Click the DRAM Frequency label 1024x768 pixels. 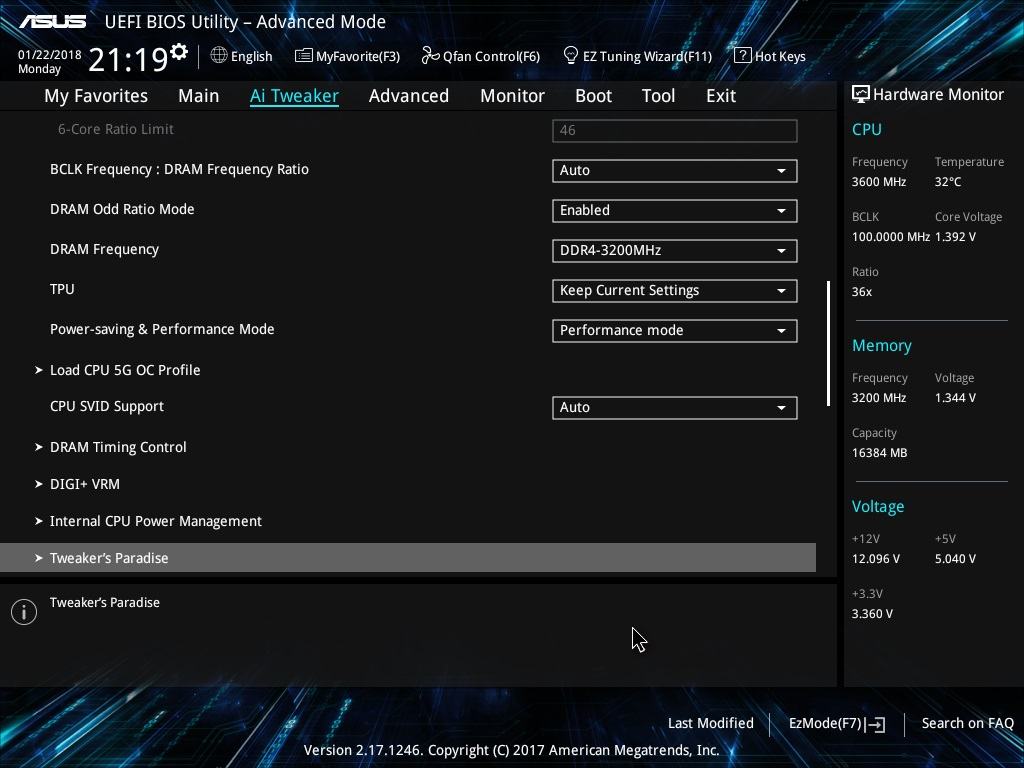104,249
